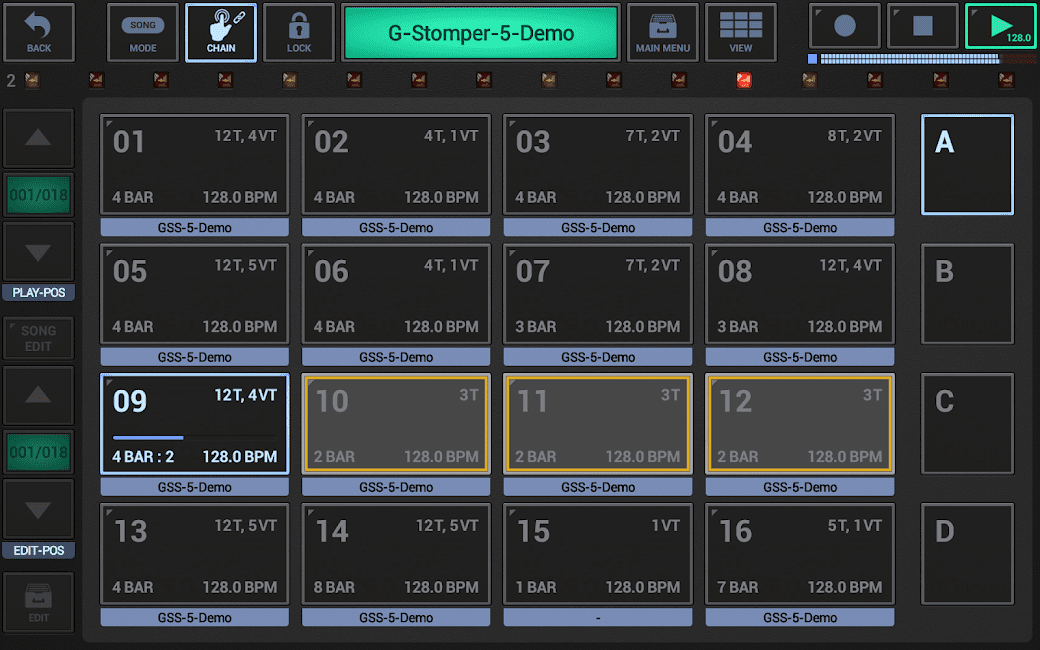Screen dimensions: 1040x650
Task: Select pattern pad 05
Action: 194,294
